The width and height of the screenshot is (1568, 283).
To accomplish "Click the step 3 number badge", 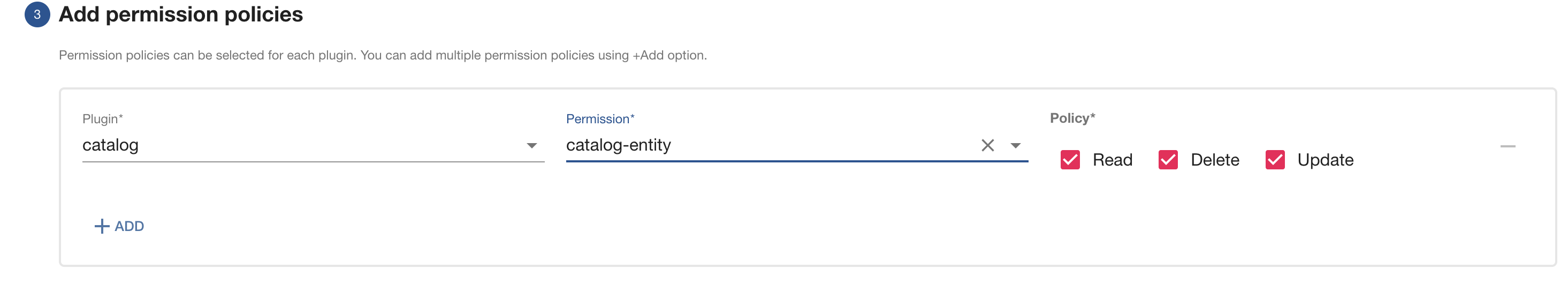I will pyautogui.click(x=37, y=14).
